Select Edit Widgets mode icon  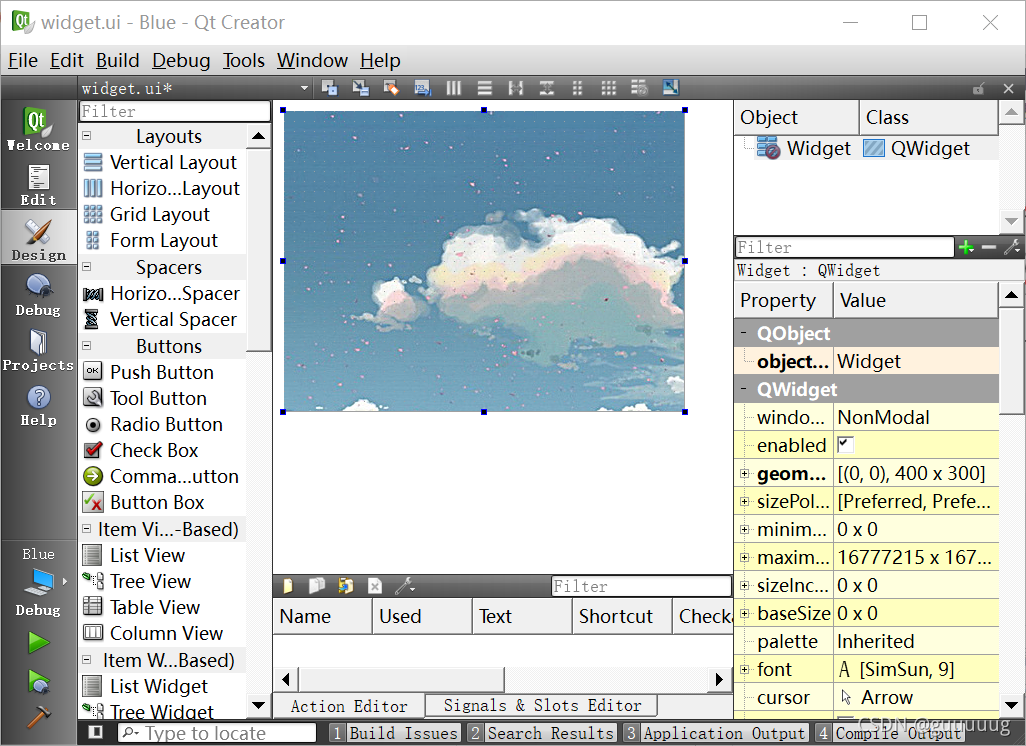[x=329, y=88]
